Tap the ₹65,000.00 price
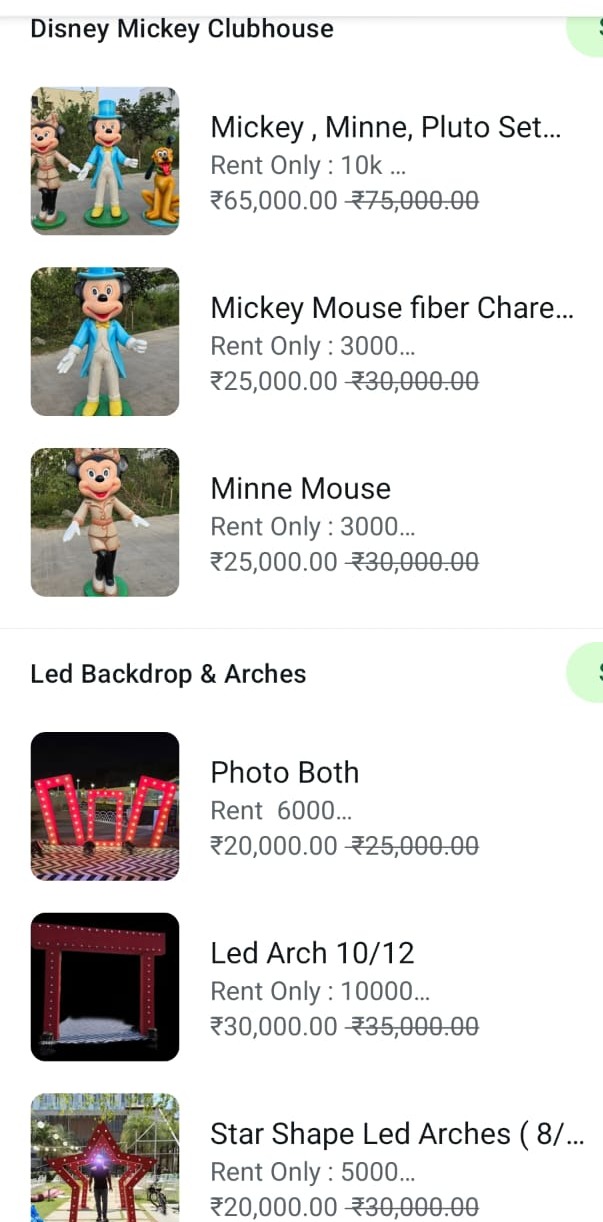Viewport: 603px width, 1222px height. (274, 201)
